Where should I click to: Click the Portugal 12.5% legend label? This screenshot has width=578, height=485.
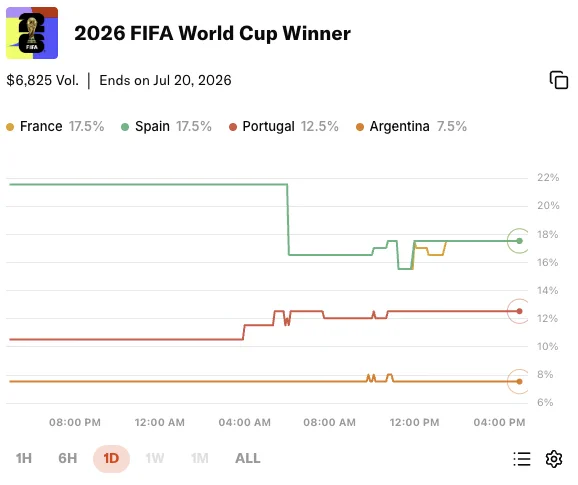tap(290, 126)
